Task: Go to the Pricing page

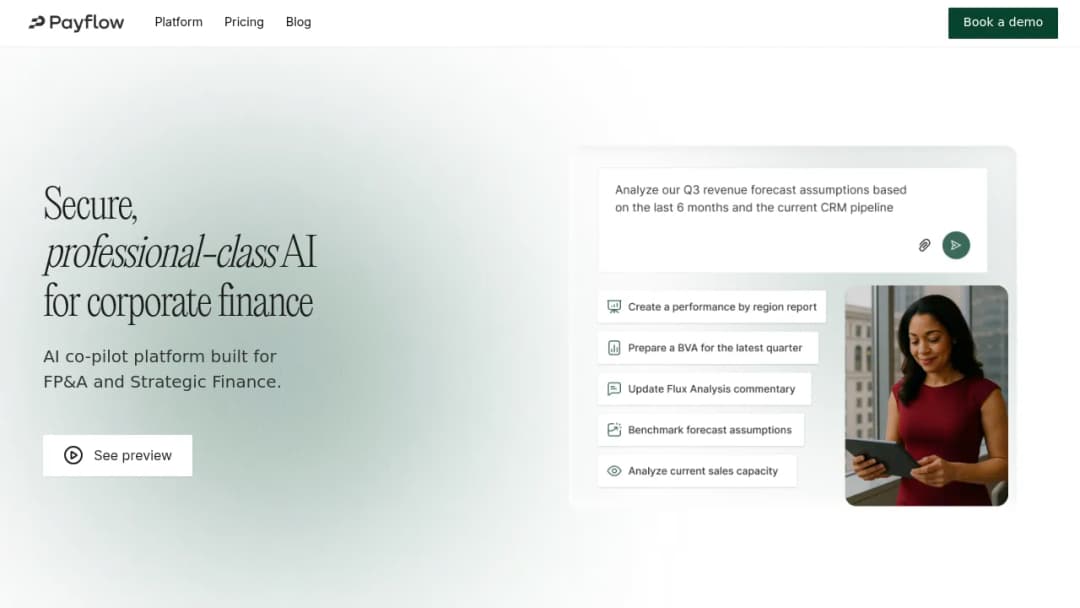Action: (x=244, y=22)
